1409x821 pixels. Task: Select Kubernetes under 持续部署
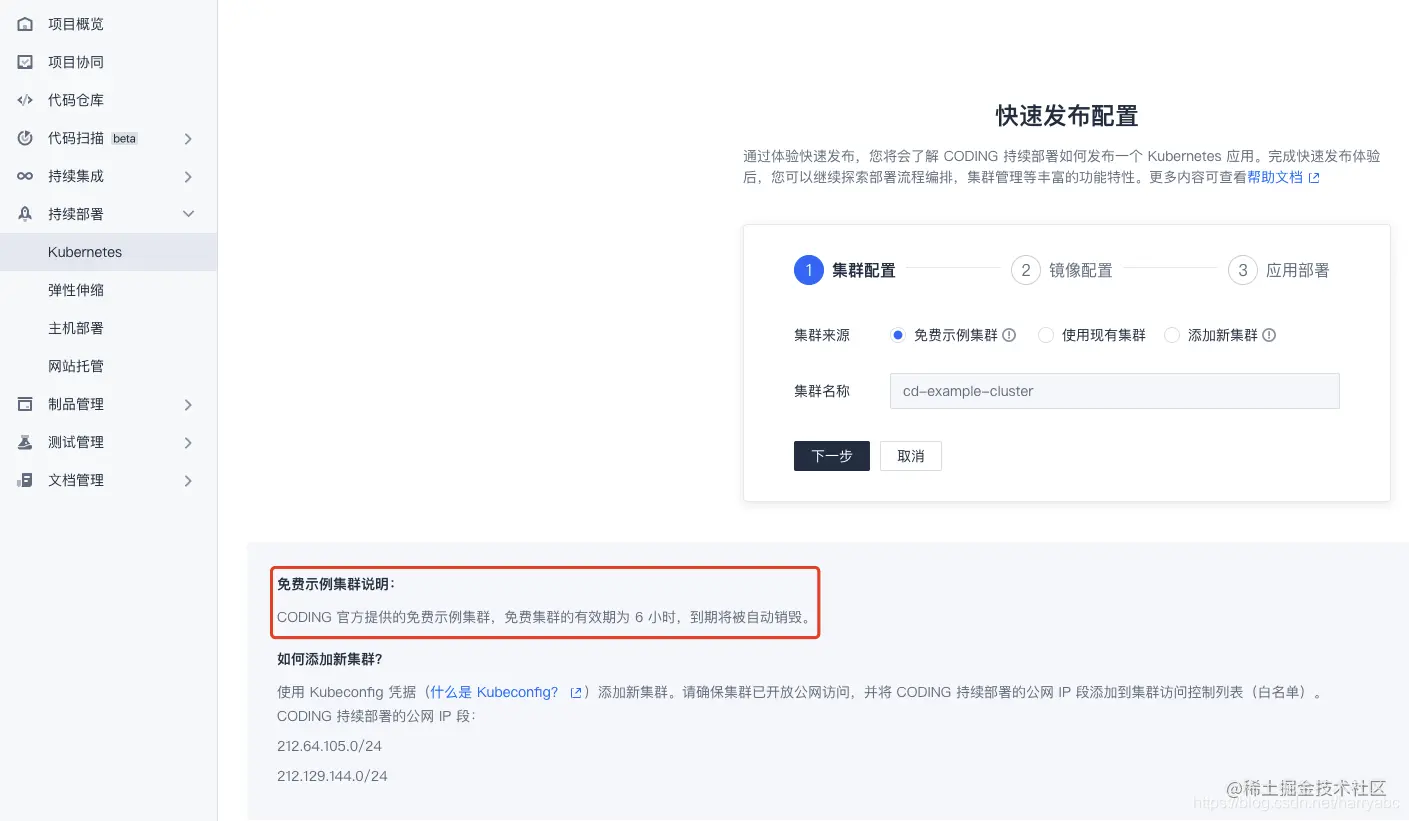tap(85, 252)
